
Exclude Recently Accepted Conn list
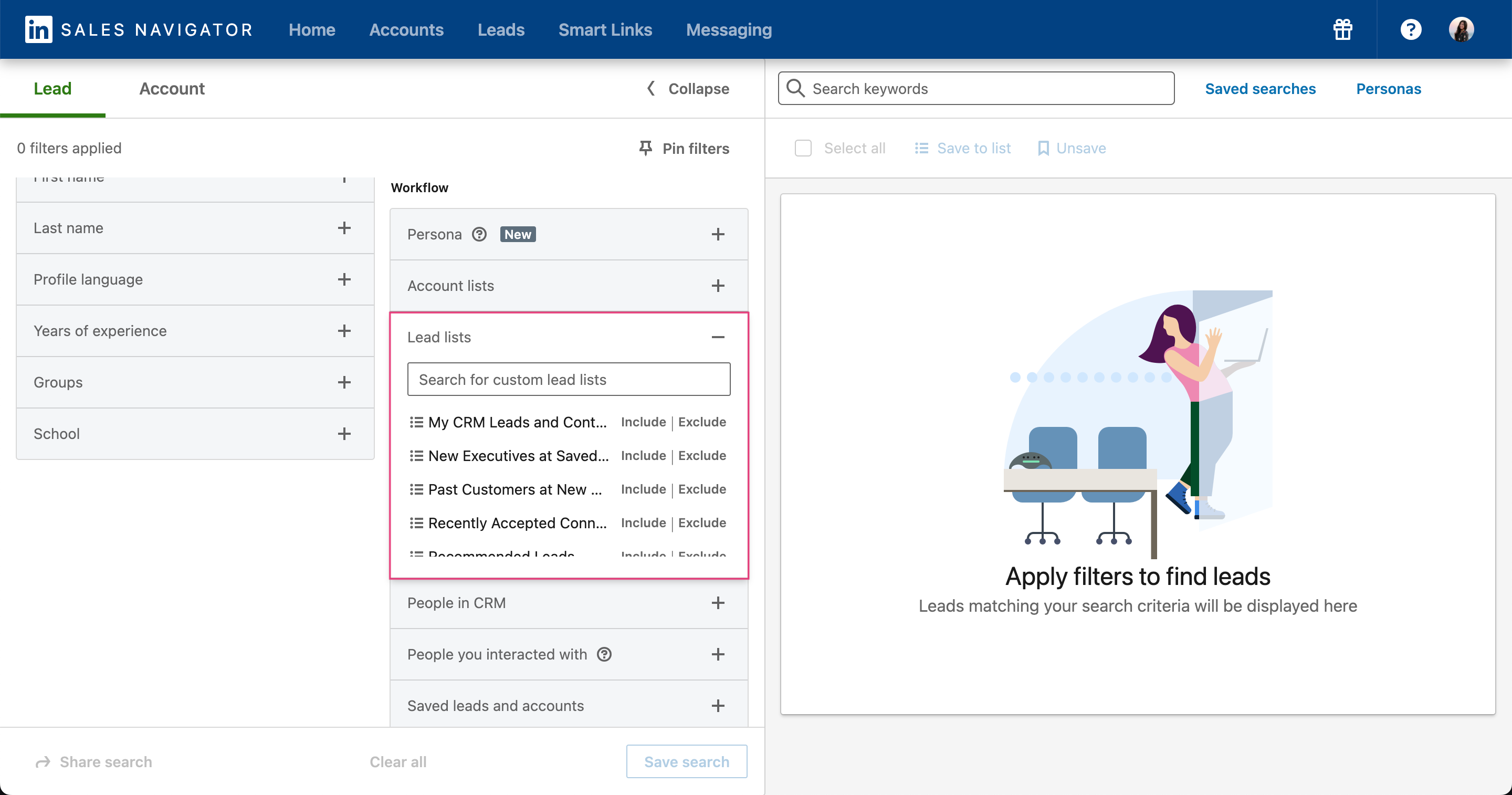pyautogui.click(x=702, y=522)
